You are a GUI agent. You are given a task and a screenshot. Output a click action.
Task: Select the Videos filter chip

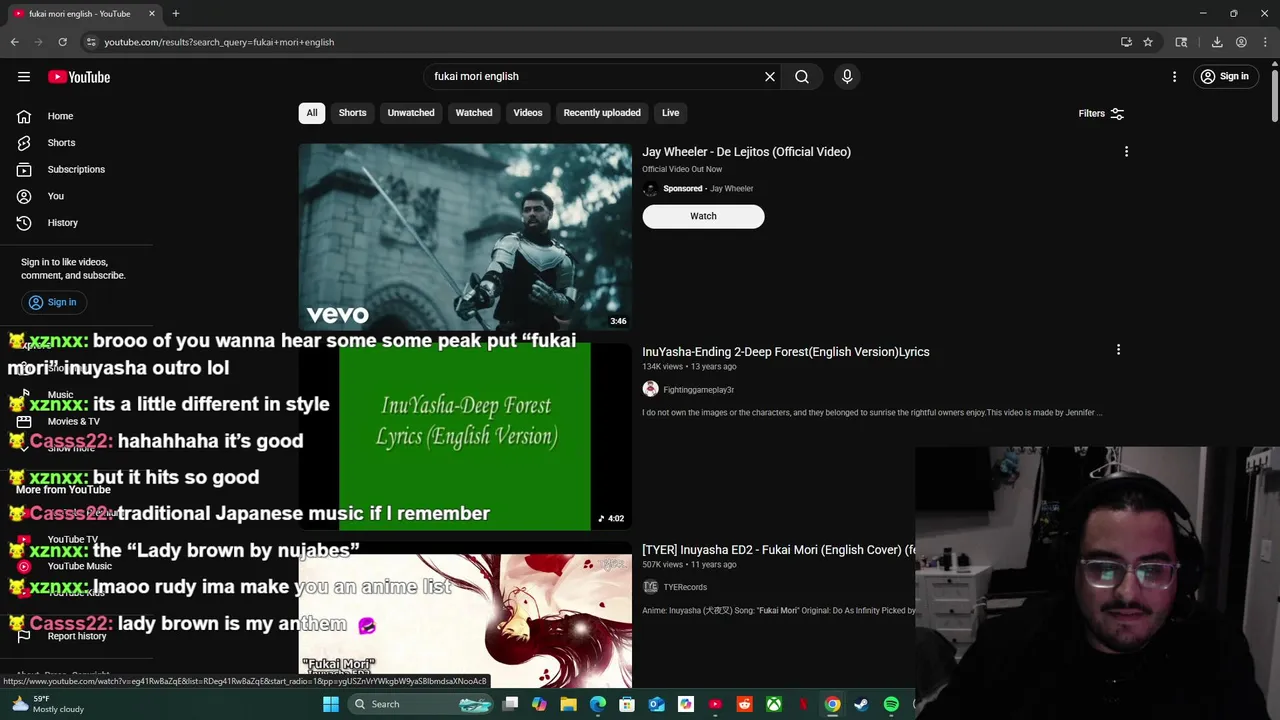click(528, 113)
